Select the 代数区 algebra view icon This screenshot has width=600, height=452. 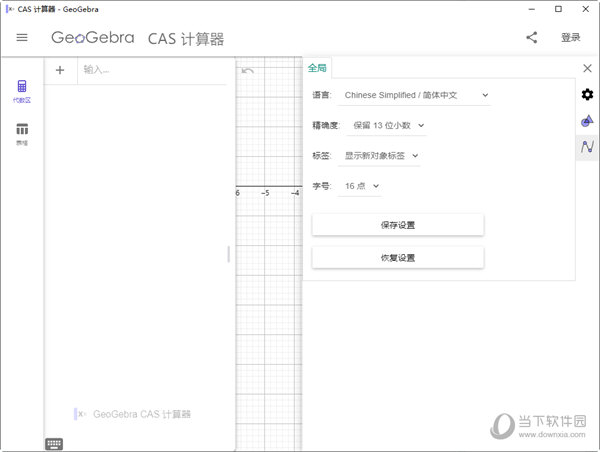pyautogui.click(x=22, y=91)
